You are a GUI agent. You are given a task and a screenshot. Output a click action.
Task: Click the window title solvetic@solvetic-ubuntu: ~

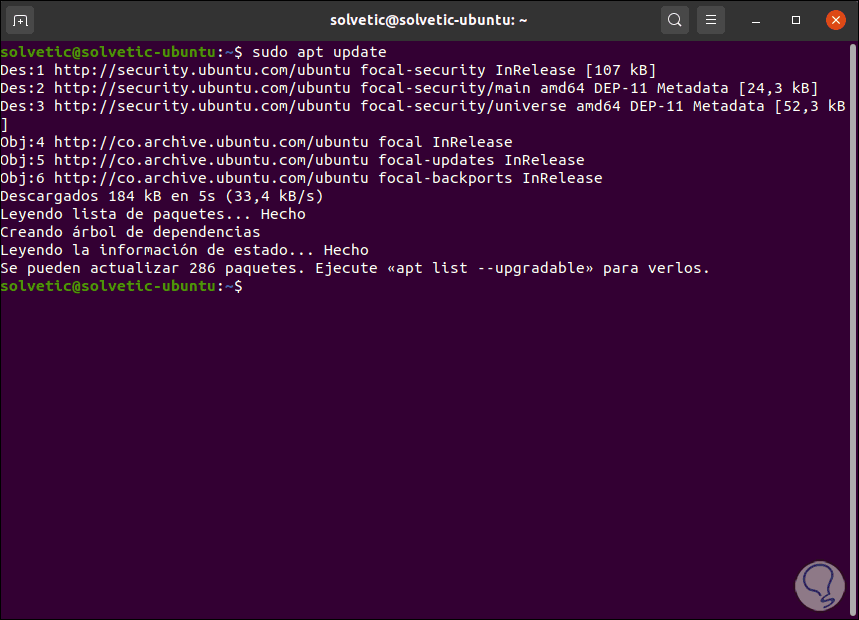(428, 20)
